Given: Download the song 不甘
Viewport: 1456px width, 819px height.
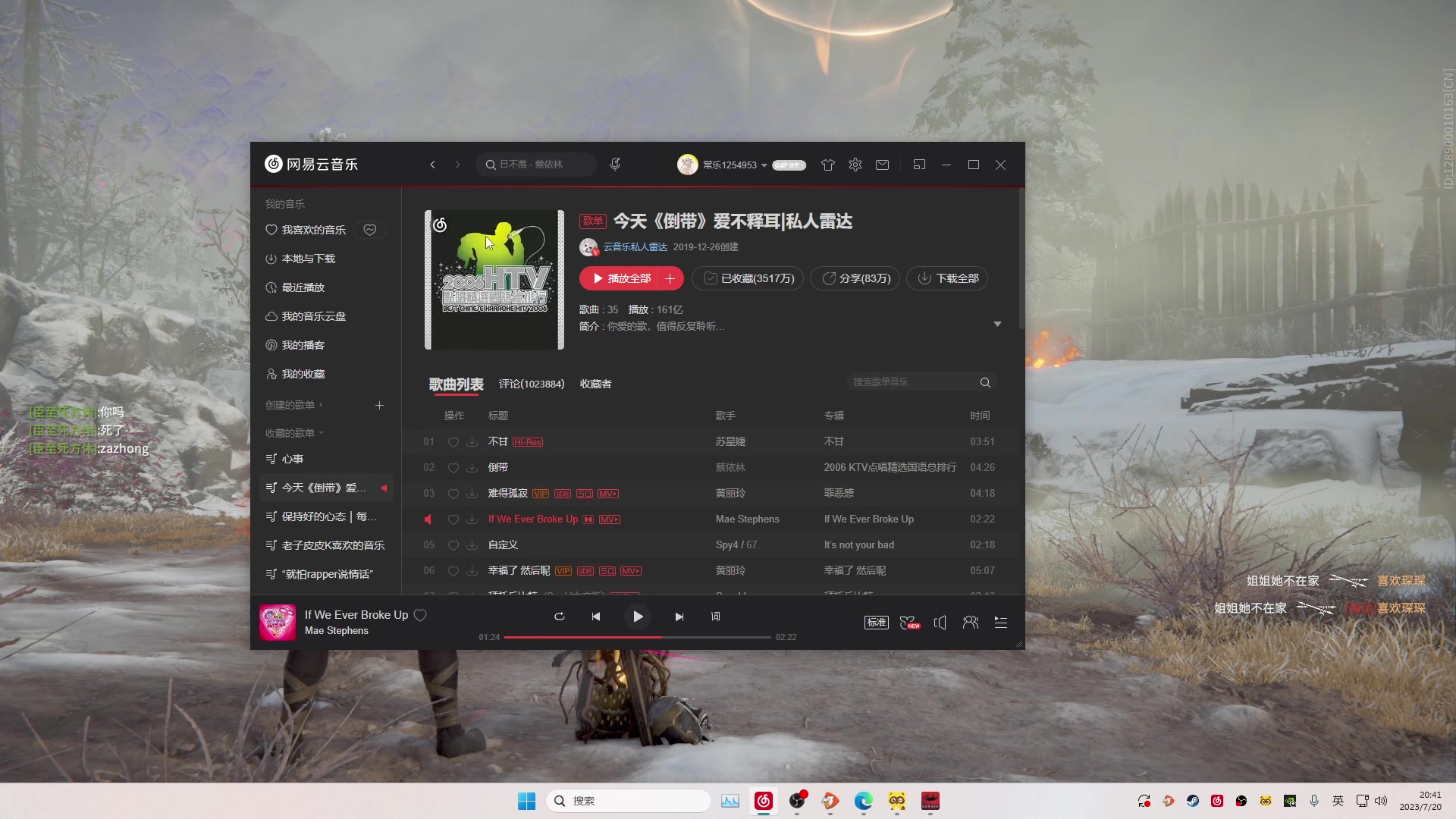Looking at the screenshot, I should click(x=472, y=442).
